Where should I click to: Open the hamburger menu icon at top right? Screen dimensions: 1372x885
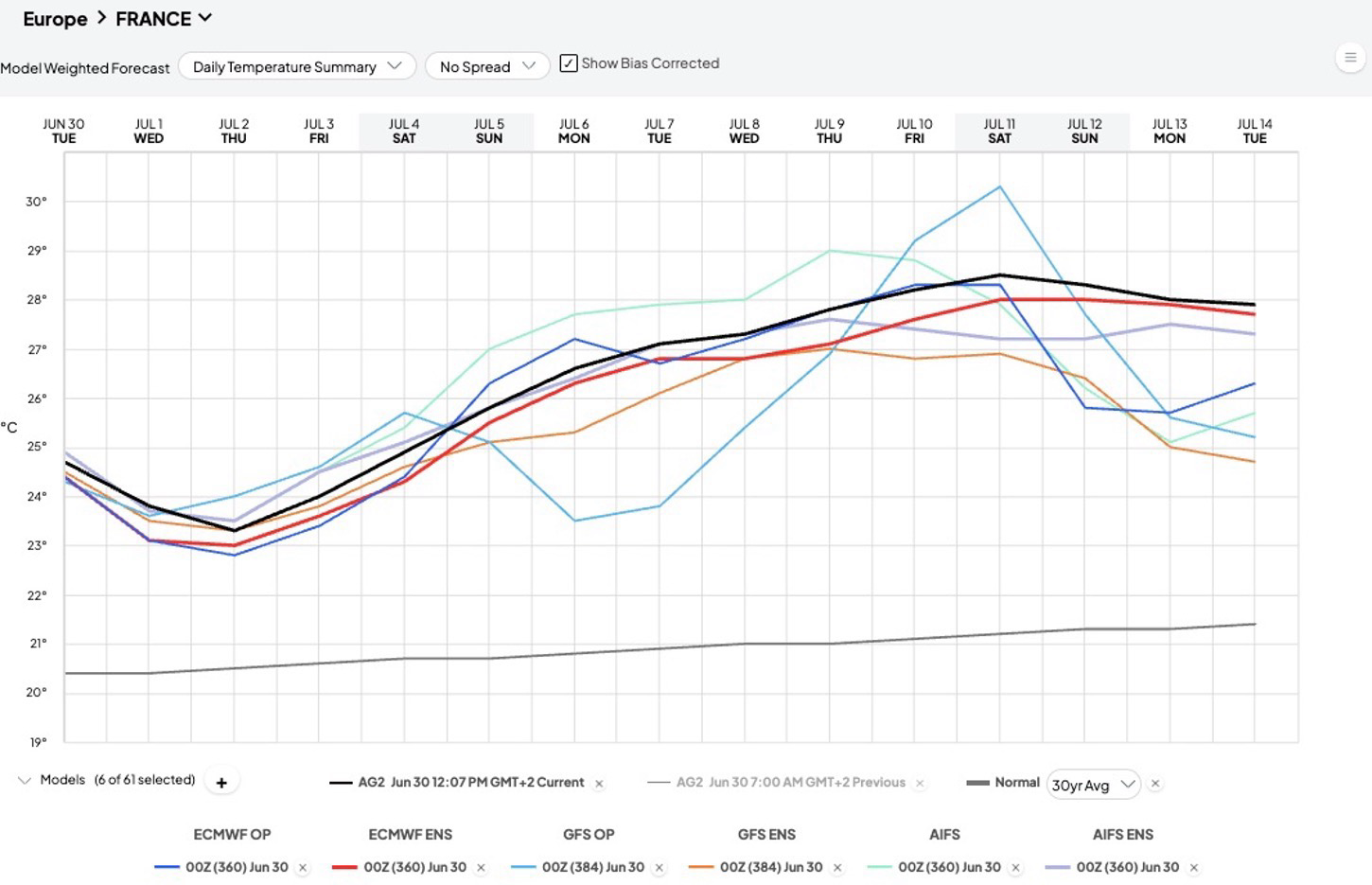(1350, 58)
